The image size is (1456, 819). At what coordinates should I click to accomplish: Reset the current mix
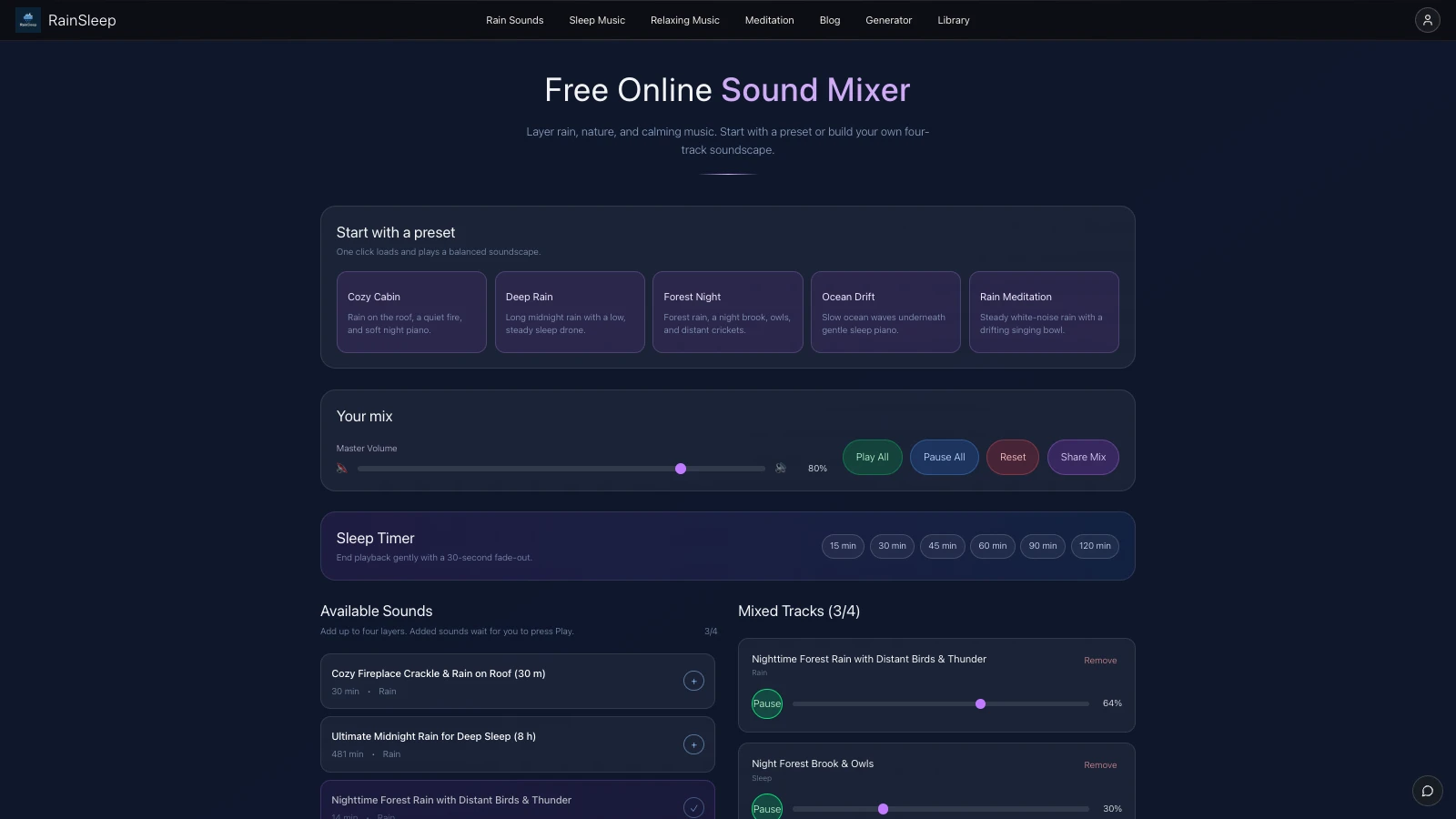point(1013,457)
